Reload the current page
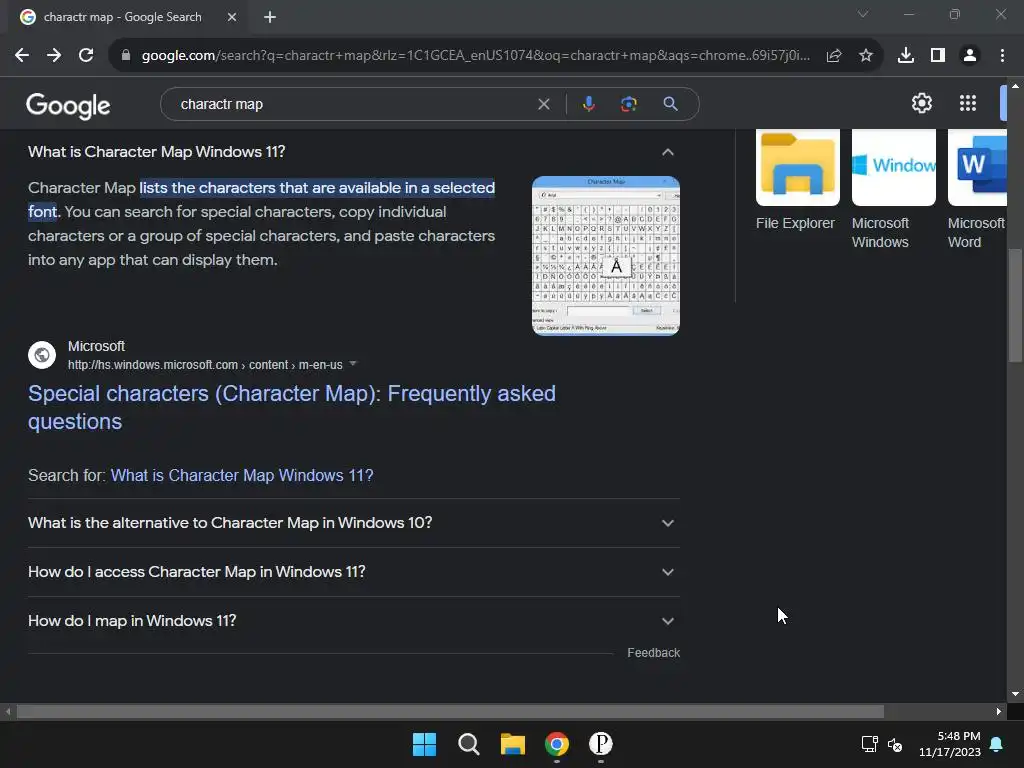The image size is (1024, 768). click(86, 56)
